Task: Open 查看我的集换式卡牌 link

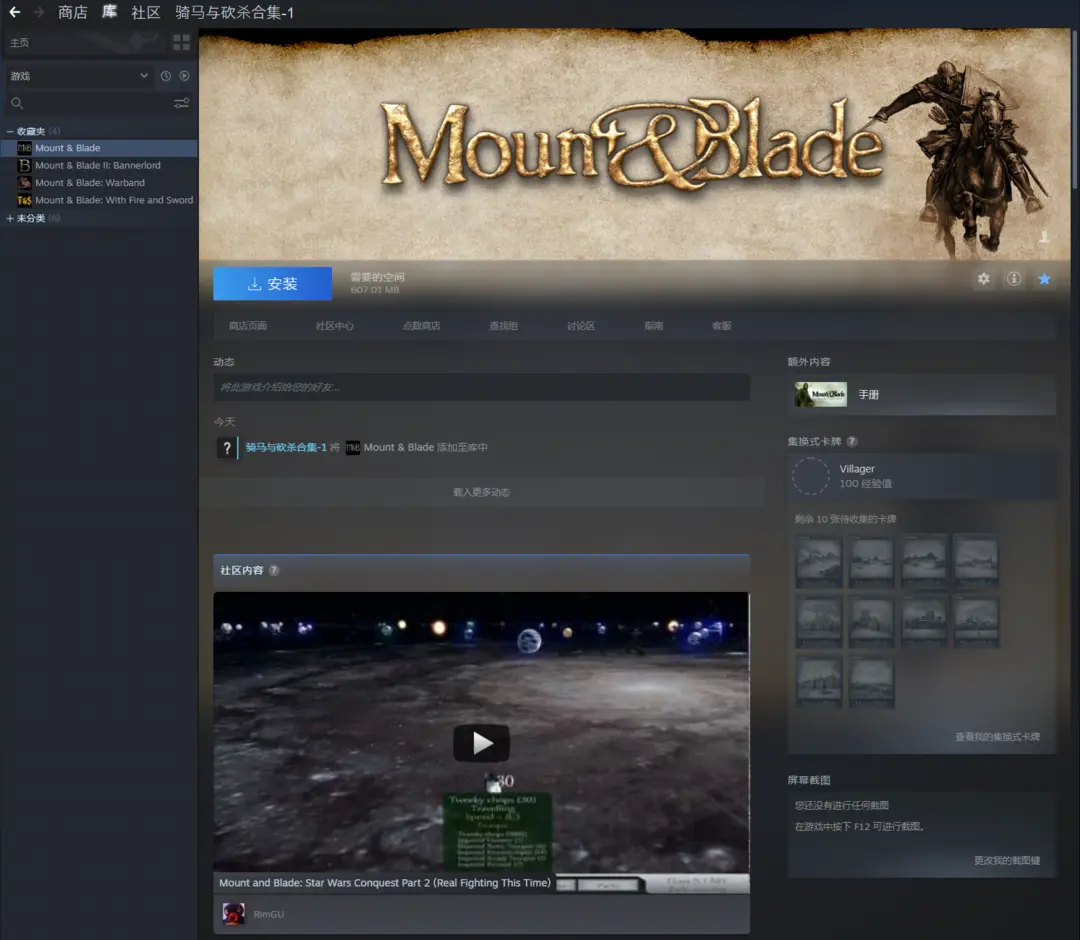Action: coord(997,737)
